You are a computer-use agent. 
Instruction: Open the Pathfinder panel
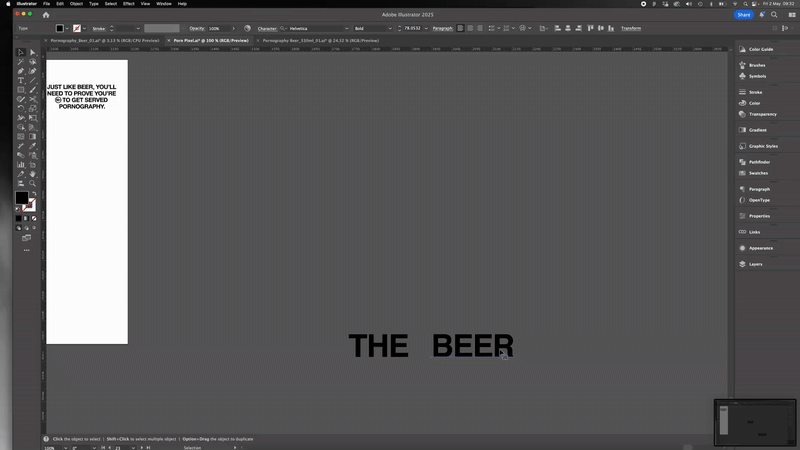point(759,162)
